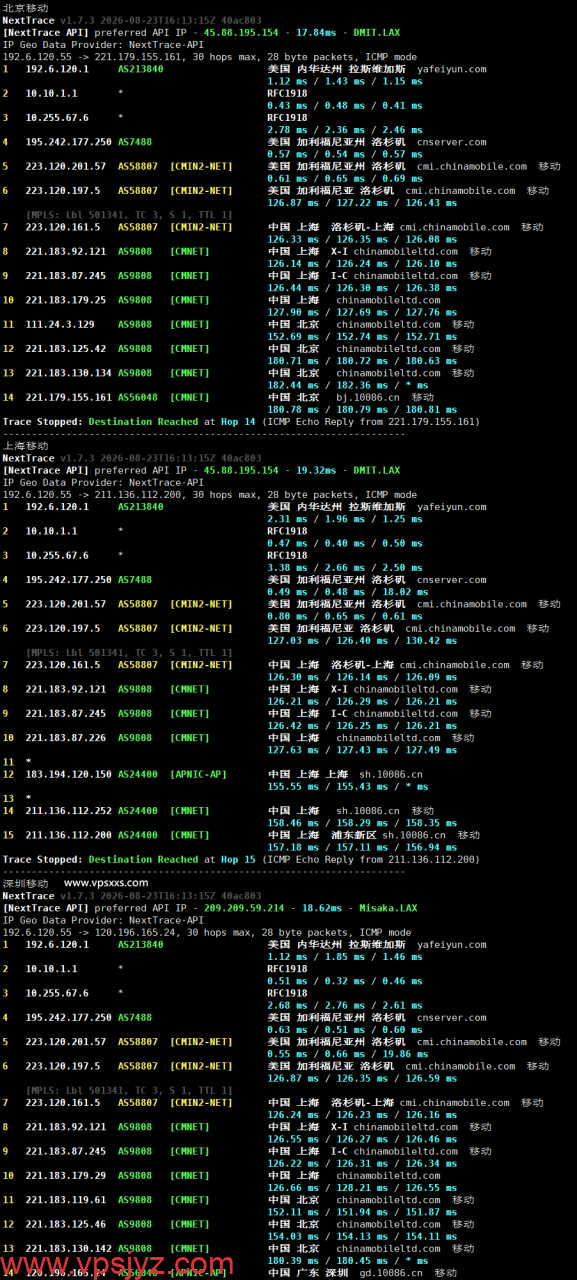The width and height of the screenshot is (577, 1280).
Task: Select the 152.74 ms timing
Action: (x=364, y=336)
